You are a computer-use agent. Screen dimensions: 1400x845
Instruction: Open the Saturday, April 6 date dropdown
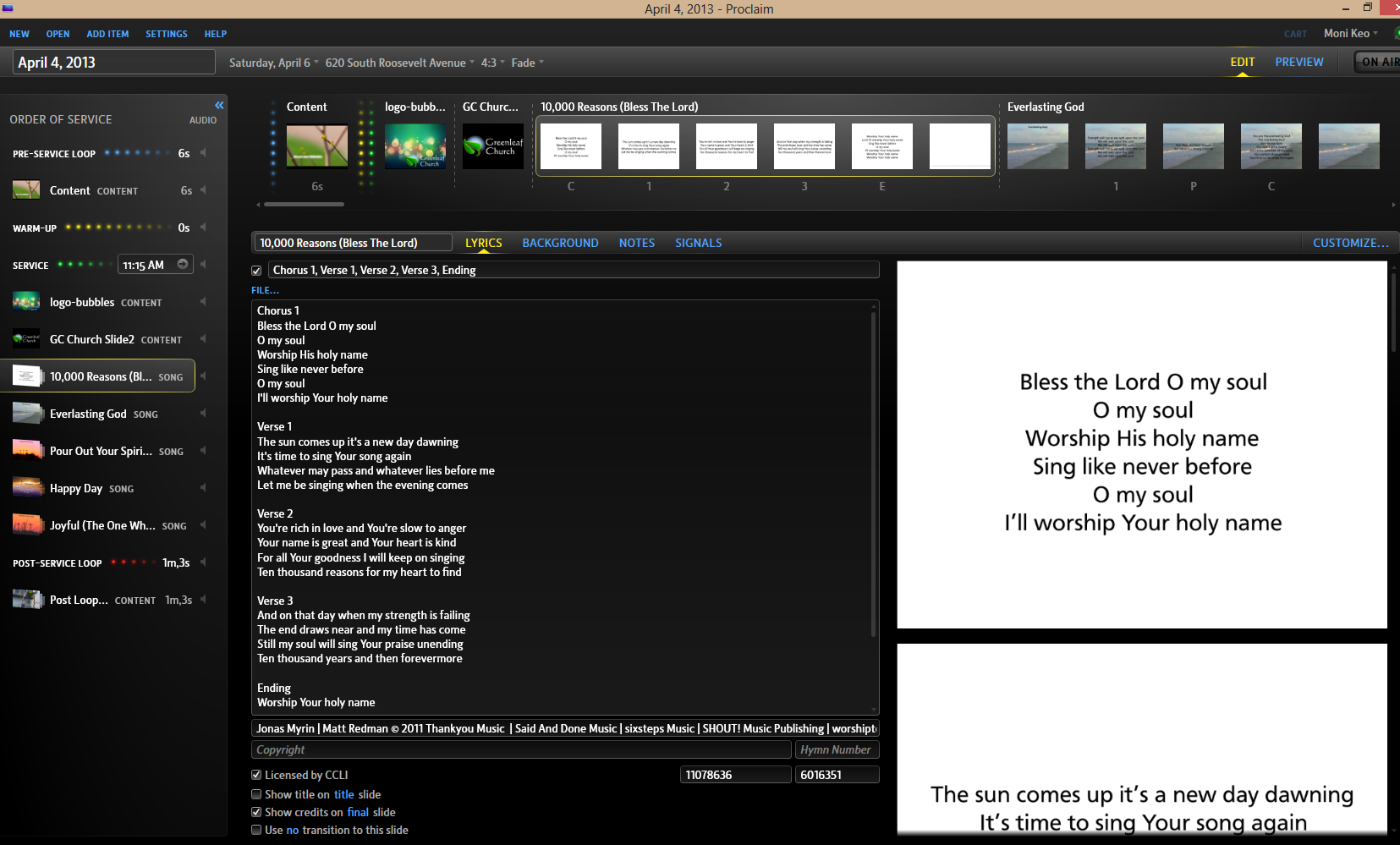click(274, 63)
